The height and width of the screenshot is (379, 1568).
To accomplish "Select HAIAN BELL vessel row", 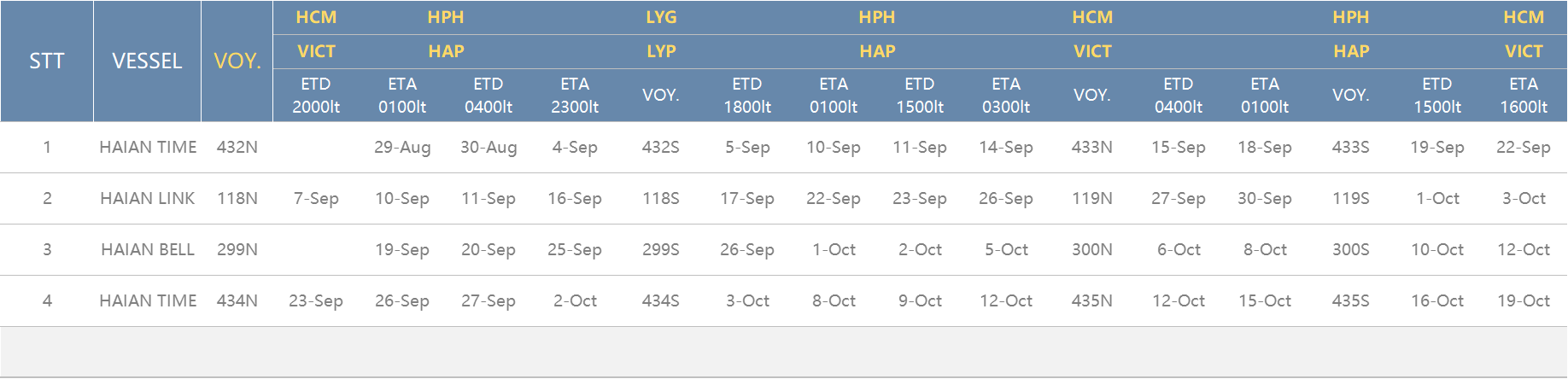I will click(784, 249).
